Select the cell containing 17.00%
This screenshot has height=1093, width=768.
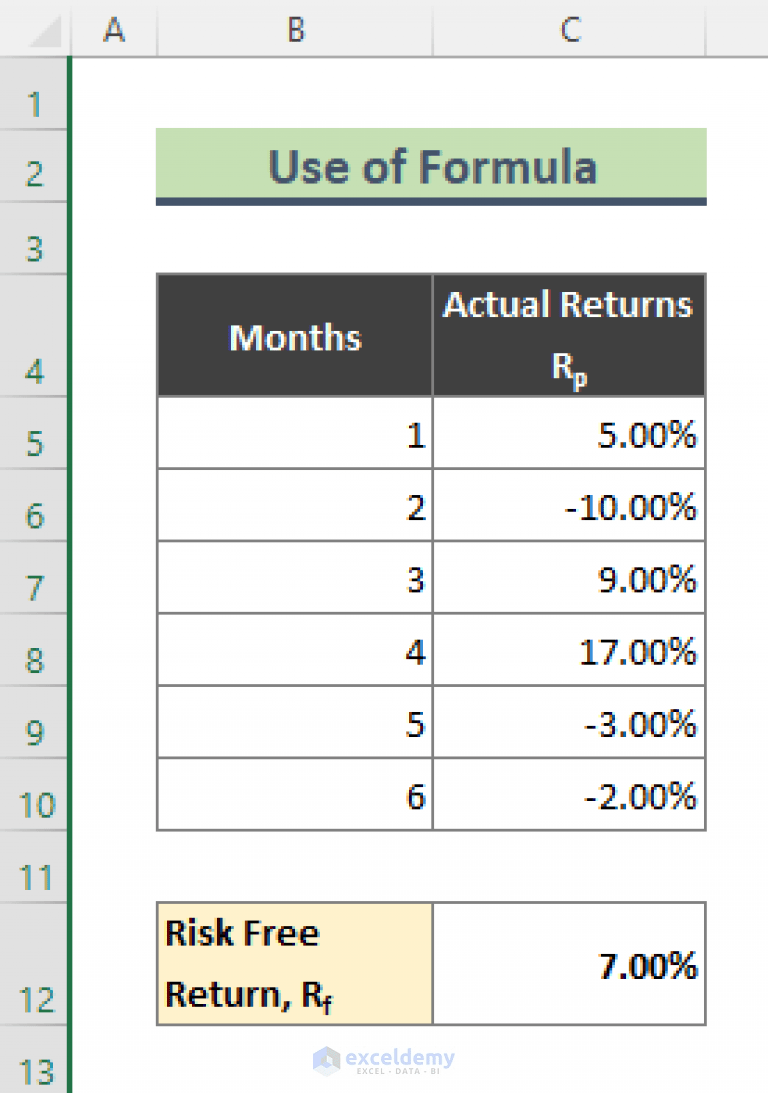569,650
